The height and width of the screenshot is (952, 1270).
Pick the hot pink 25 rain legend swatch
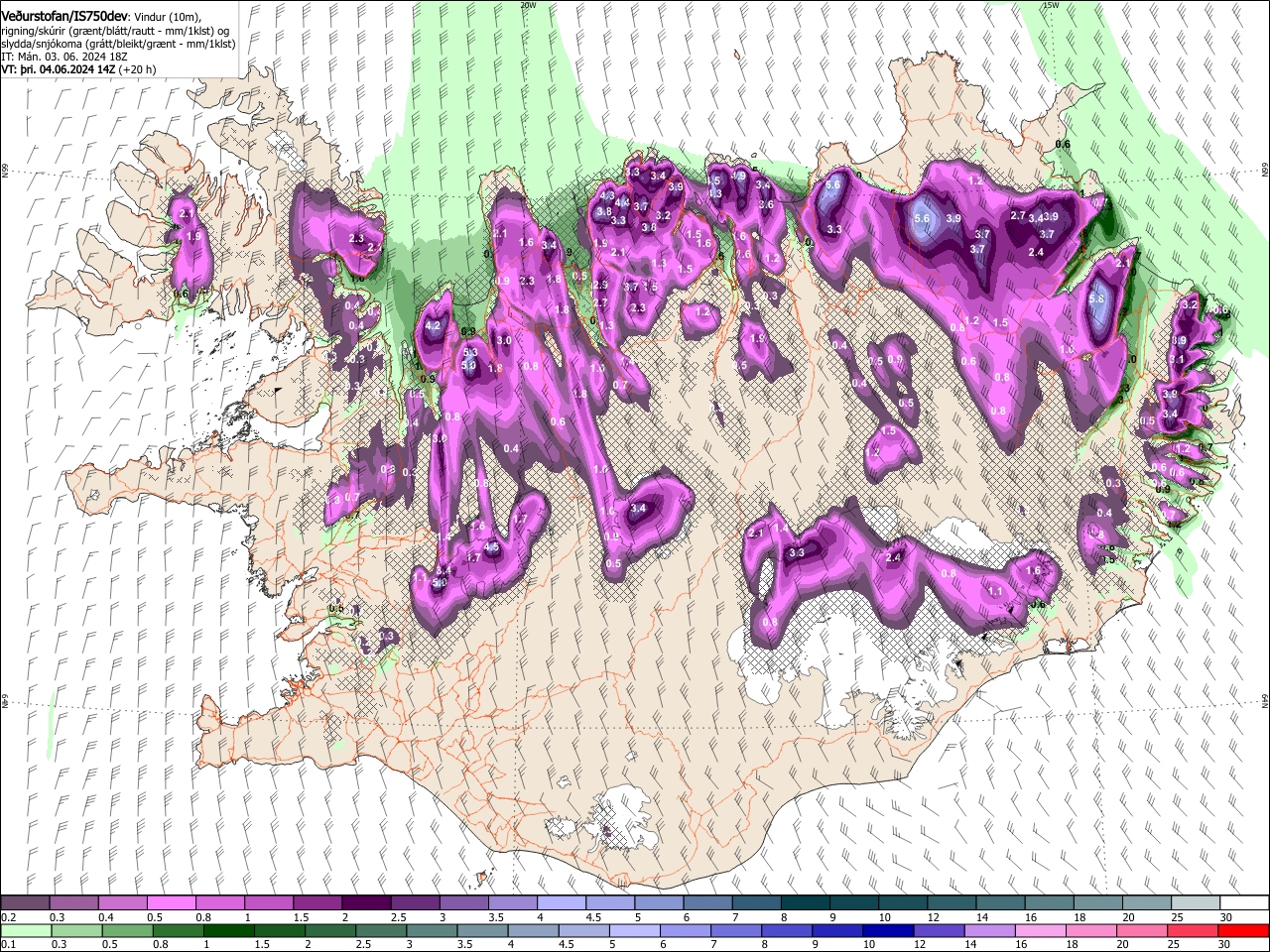1193,930
